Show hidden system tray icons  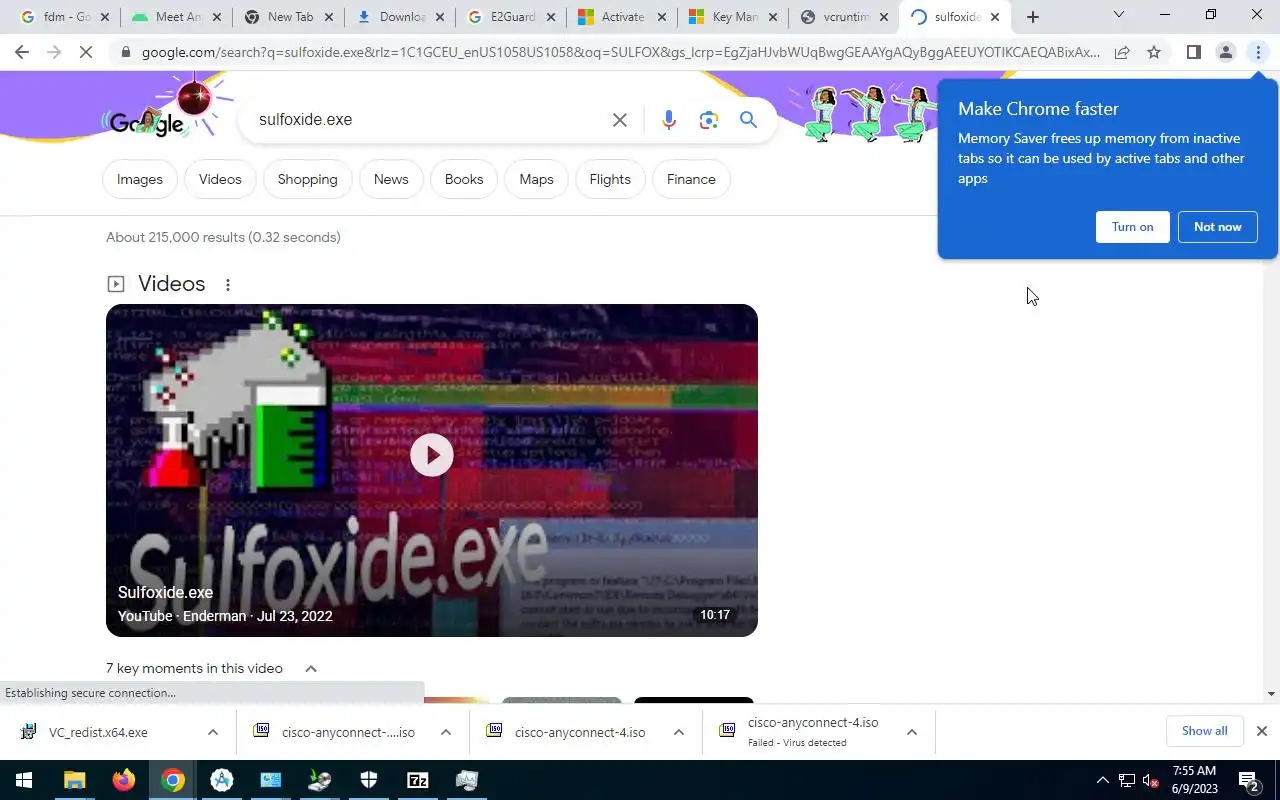tap(1103, 780)
